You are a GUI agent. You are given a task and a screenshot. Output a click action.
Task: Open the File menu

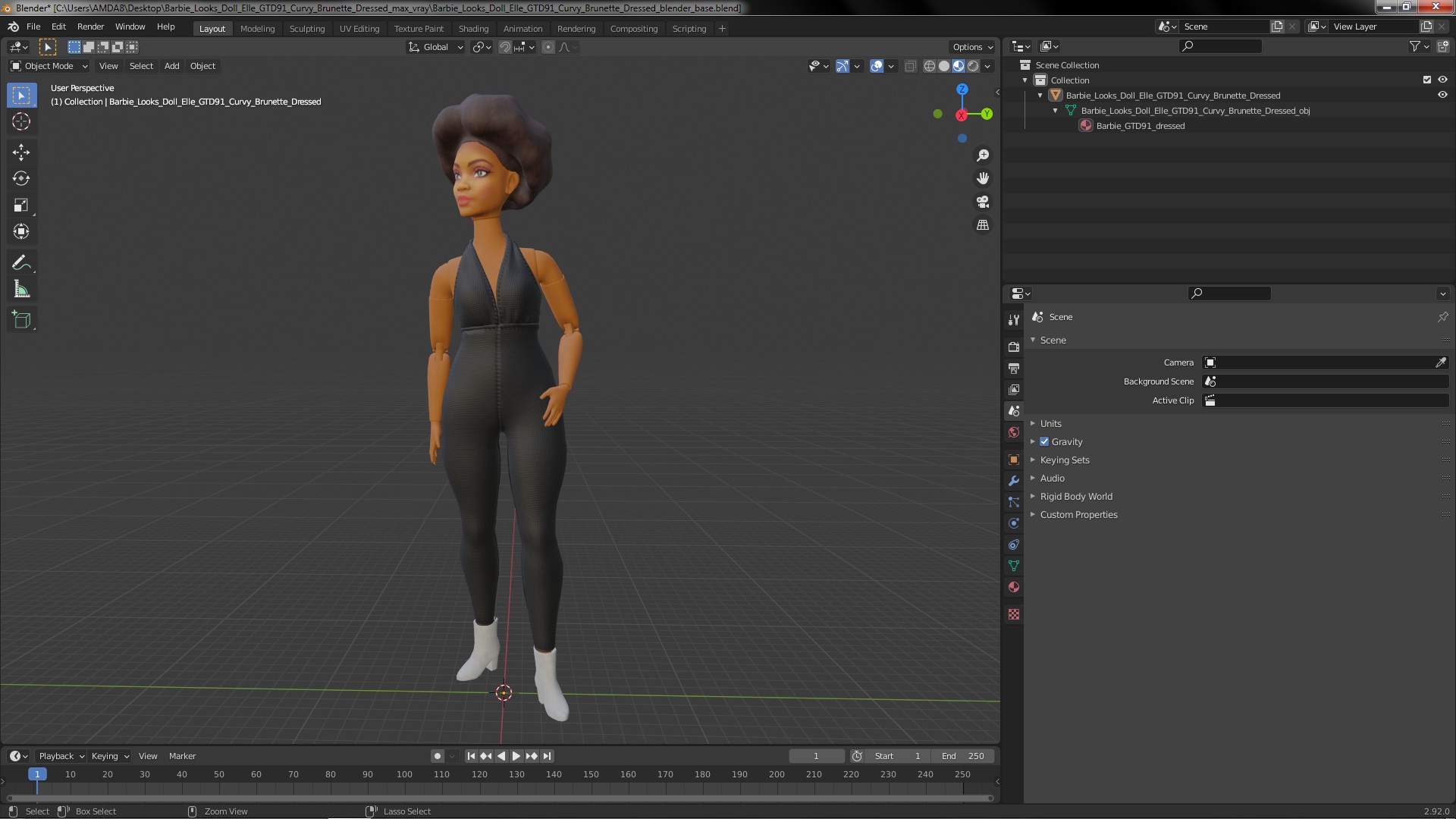point(33,27)
